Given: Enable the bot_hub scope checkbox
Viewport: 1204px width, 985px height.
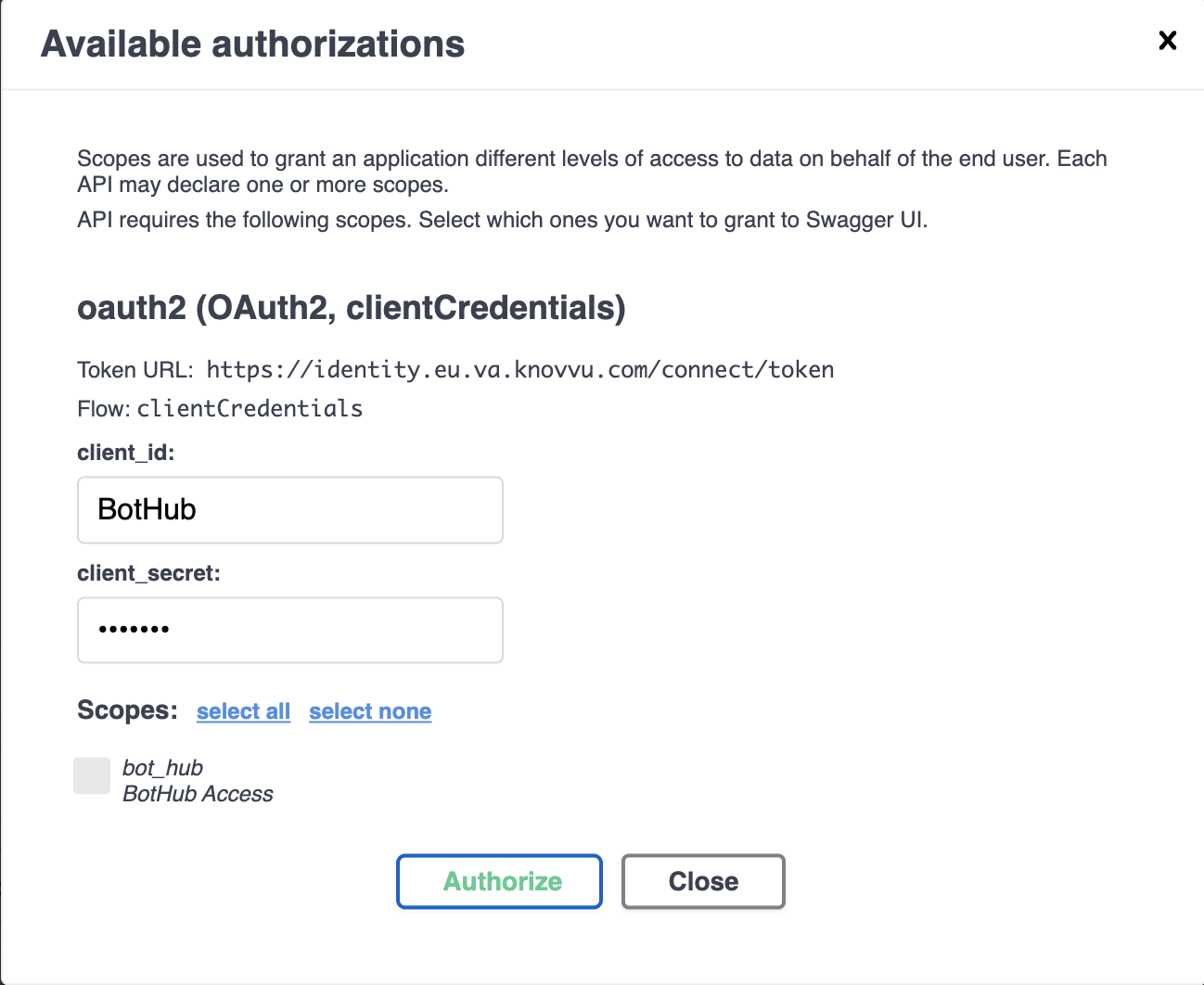Looking at the screenshot, I should point(92,776).
